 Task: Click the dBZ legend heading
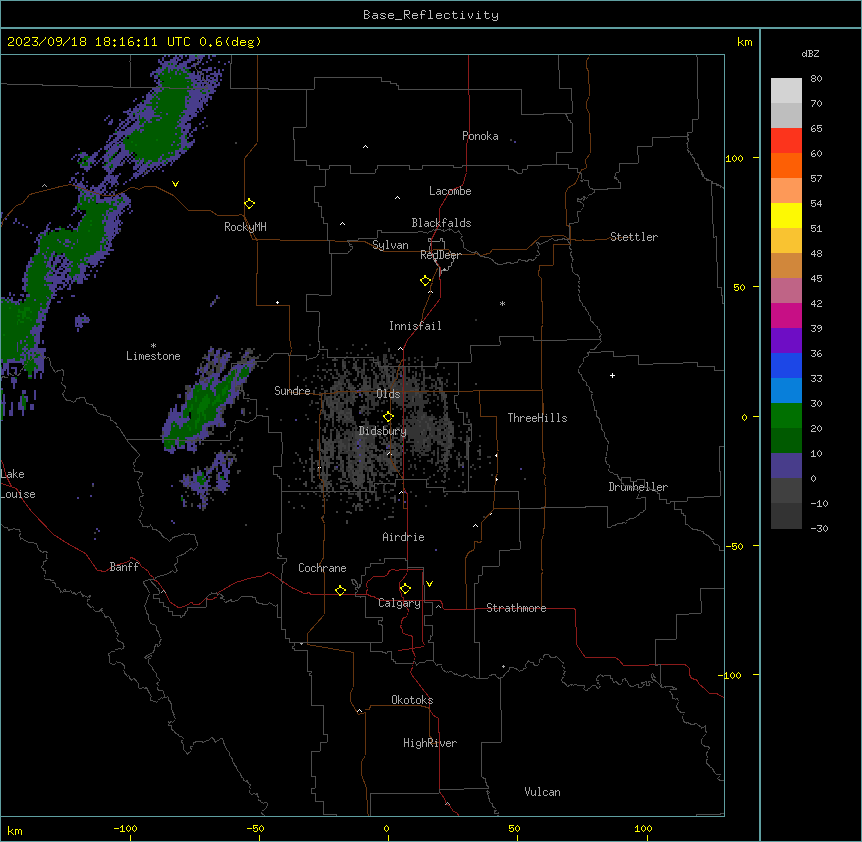pos(810,53)
